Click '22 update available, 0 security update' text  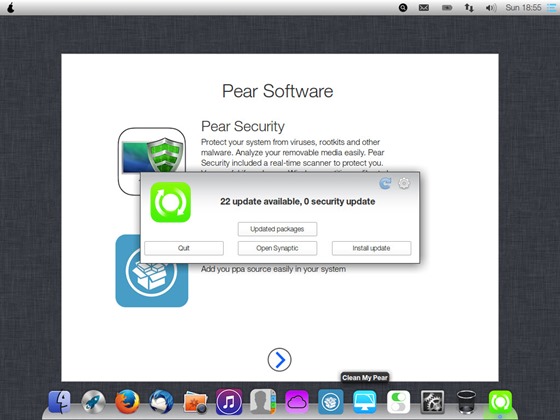(298, 201)
